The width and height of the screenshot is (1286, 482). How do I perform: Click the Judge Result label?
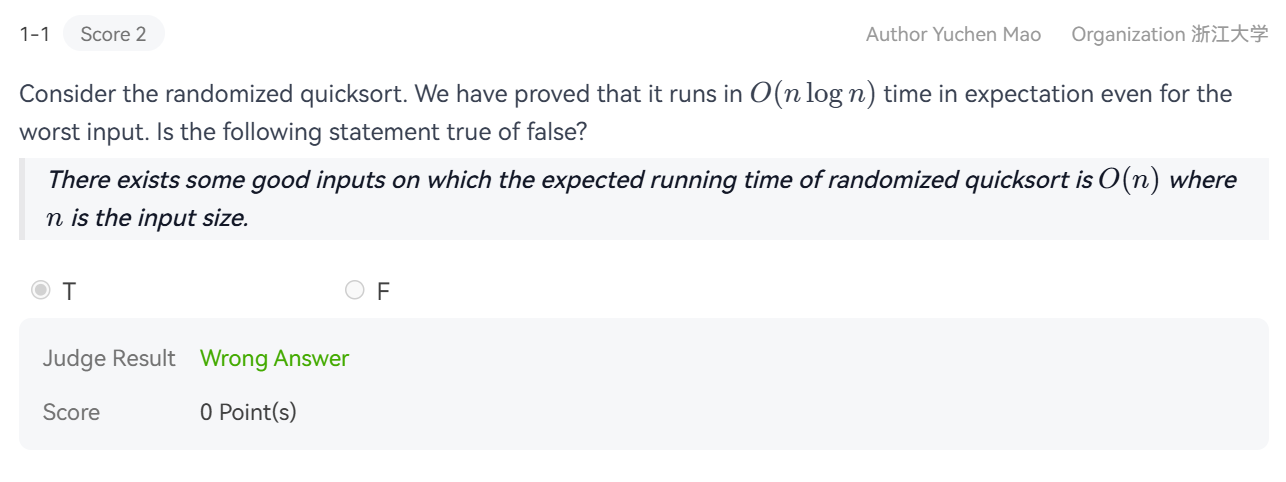pyautogui.click(x=108, y=359)
